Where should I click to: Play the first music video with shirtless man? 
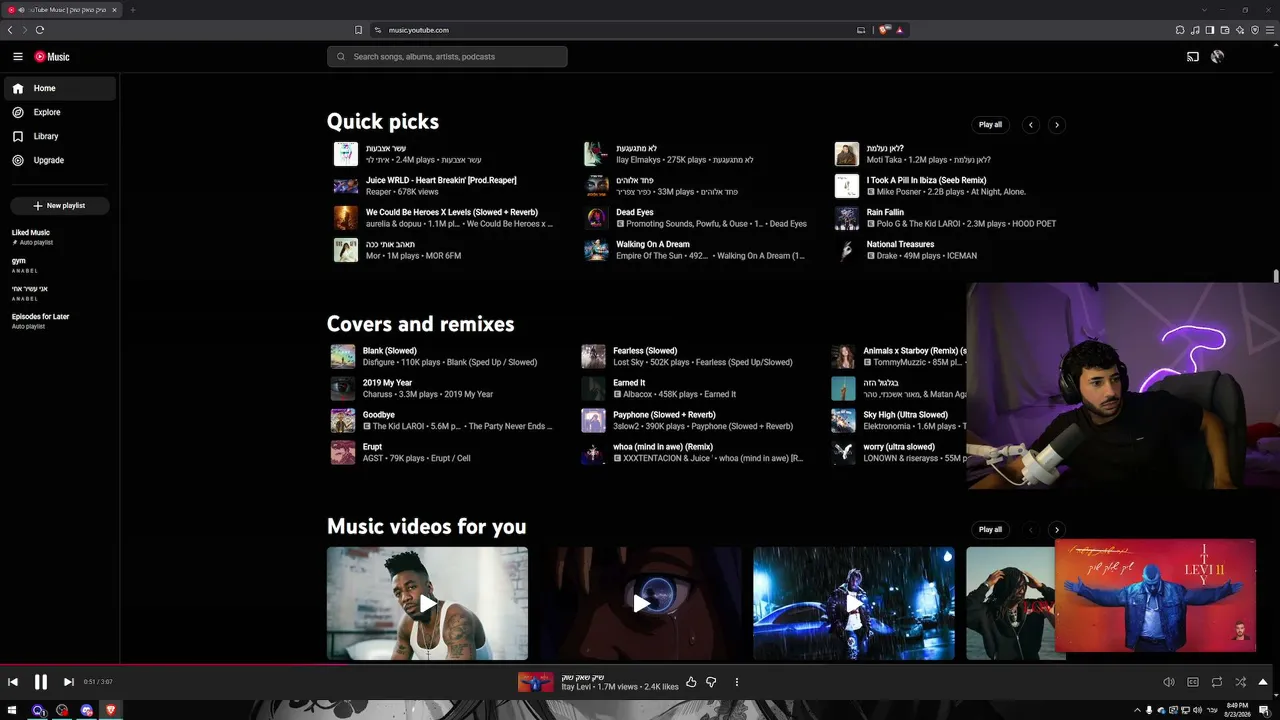point(428,603)
